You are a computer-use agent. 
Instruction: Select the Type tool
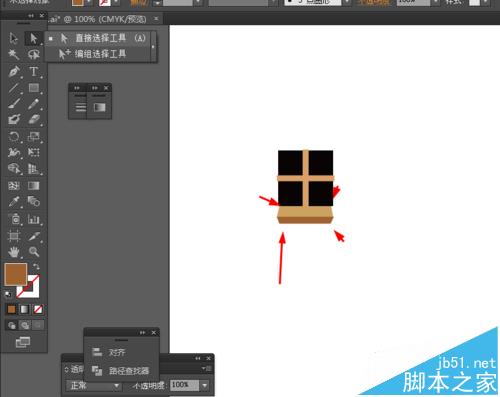point(33,71)
